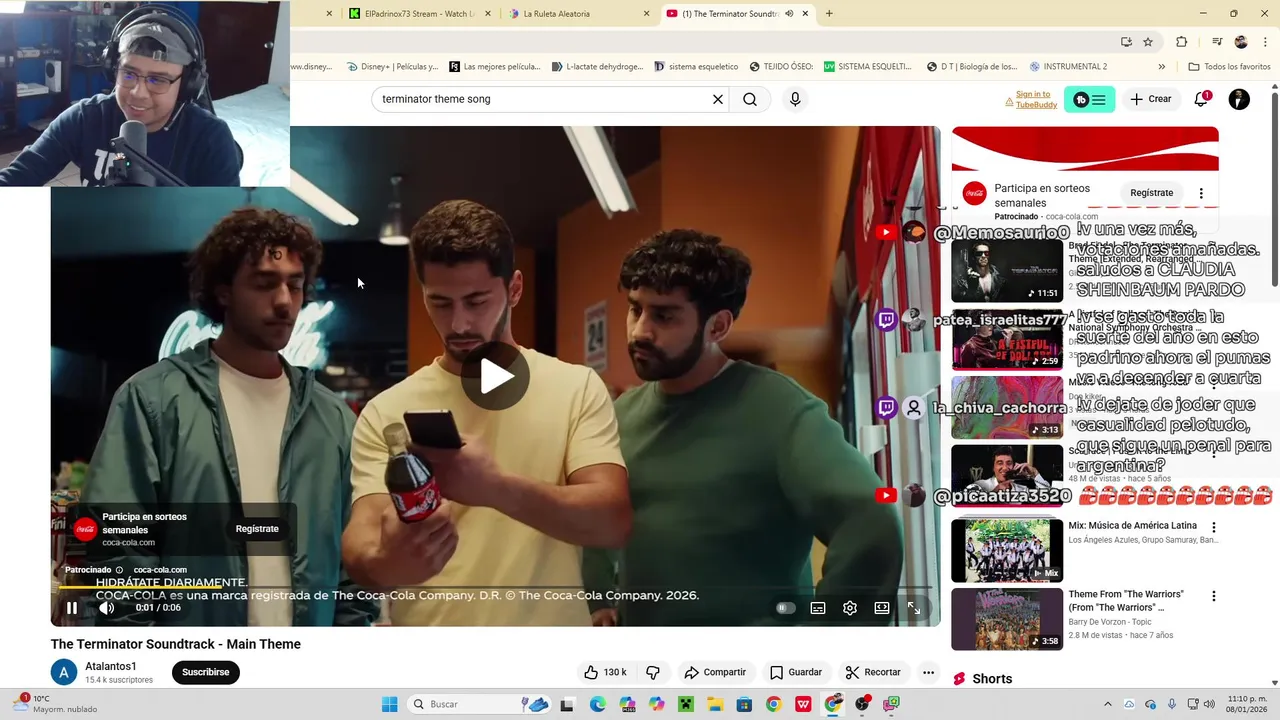
Task: Open the browser extensions puzzle icon
Action: pos(1181,42)
